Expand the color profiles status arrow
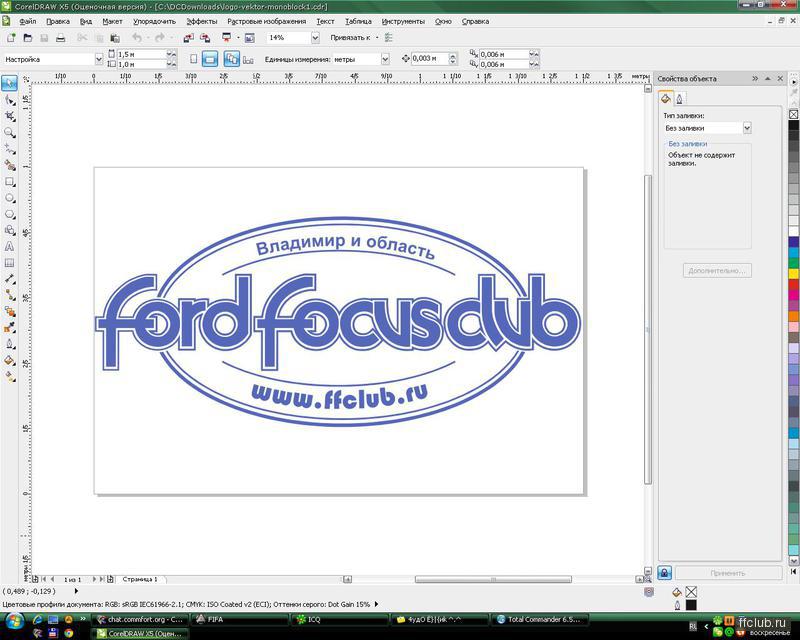 point(377,604)
